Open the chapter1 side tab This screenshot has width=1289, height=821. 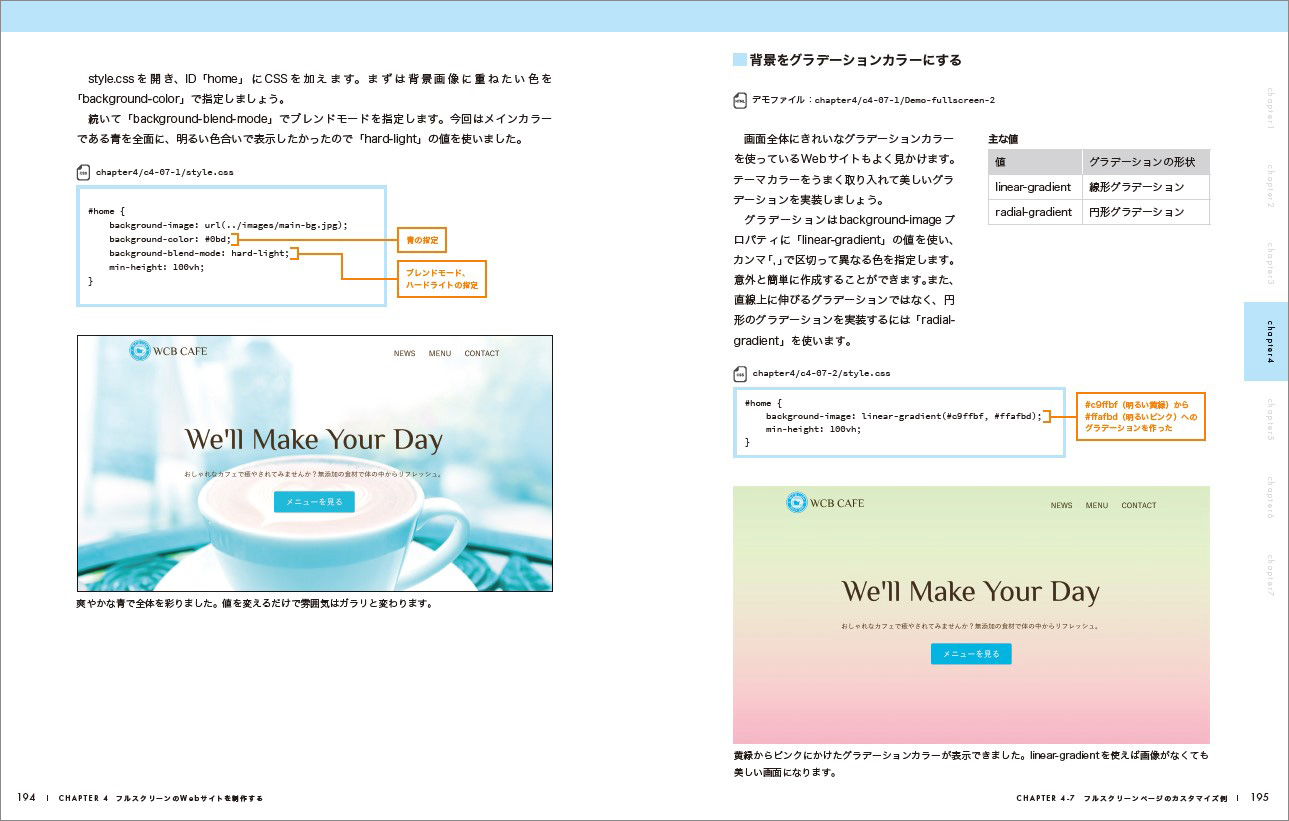tap(1270, 108)
